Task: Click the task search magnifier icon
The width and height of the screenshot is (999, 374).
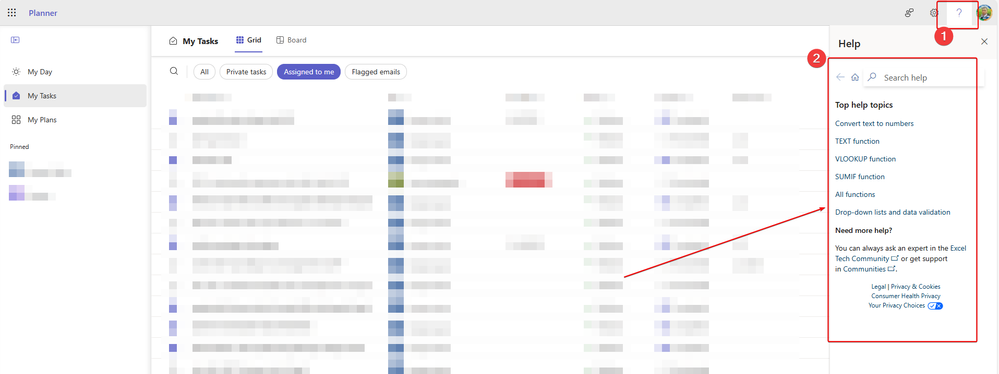Action: tap(174, 71)
